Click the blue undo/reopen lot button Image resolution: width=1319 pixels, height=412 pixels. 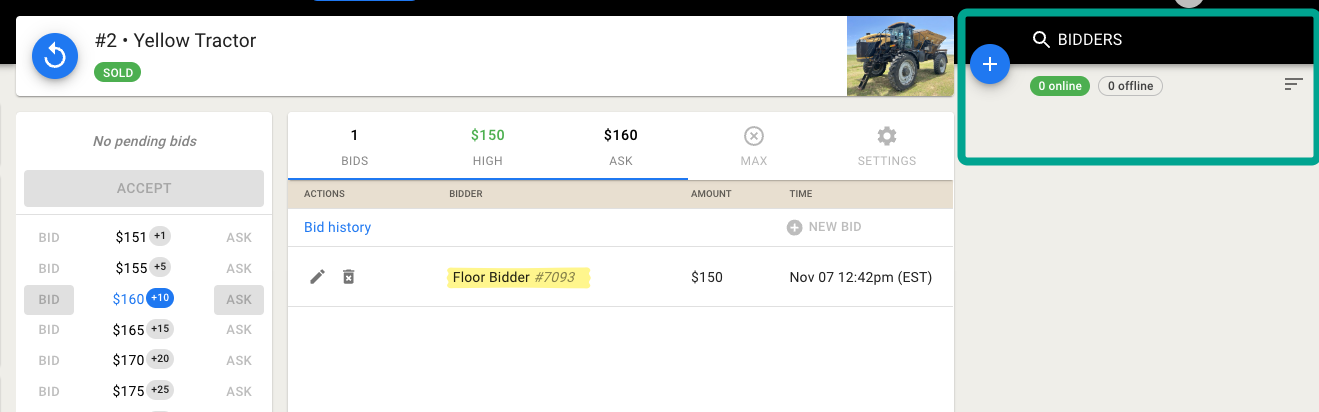[55, 56]
